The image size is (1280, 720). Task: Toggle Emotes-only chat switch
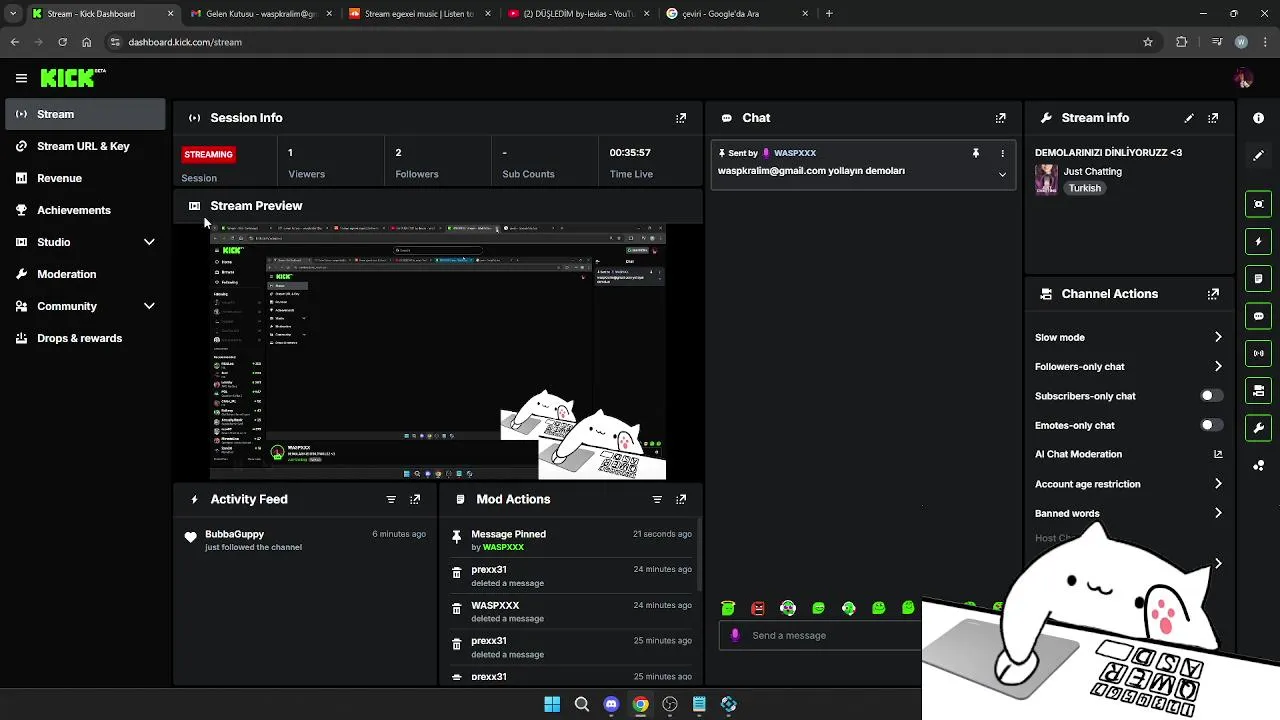[x=1211, y=425]
